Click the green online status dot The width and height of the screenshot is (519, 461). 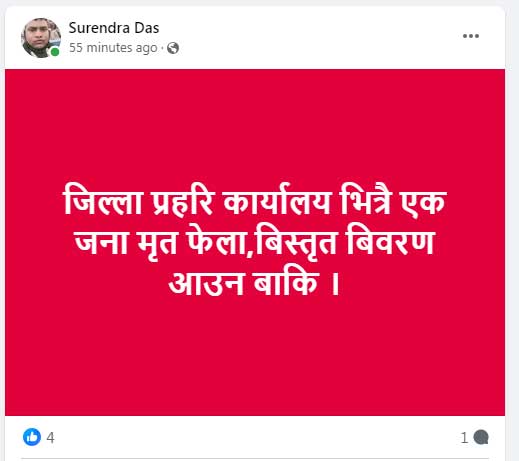[x=55, y=52]
